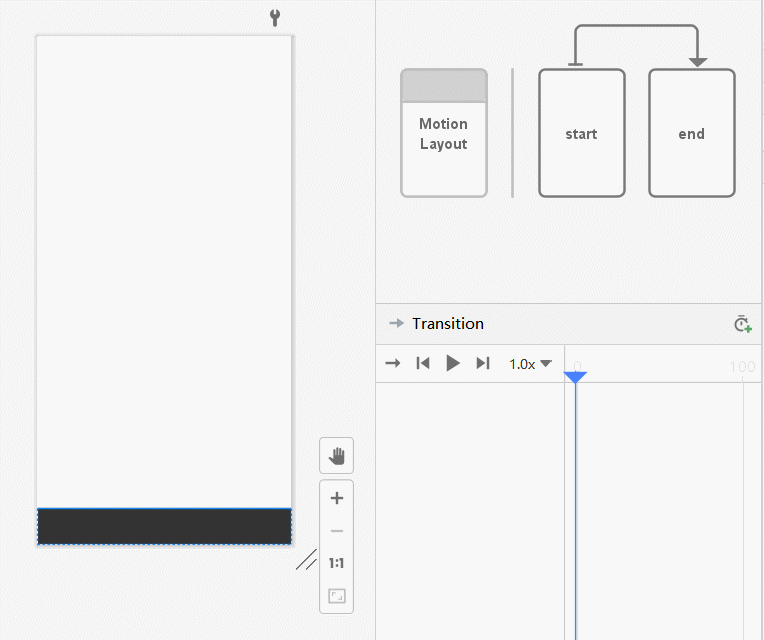Click the 100 mark on the timeline
The width and height of the screenshot is (764, 640).
pyautogui.click(x=742, y=367)
